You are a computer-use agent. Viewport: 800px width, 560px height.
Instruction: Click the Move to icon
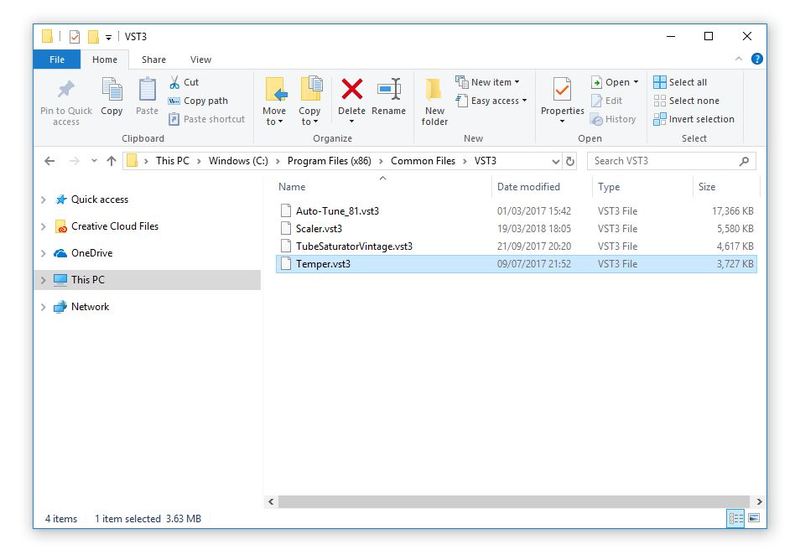coord(274,91)
